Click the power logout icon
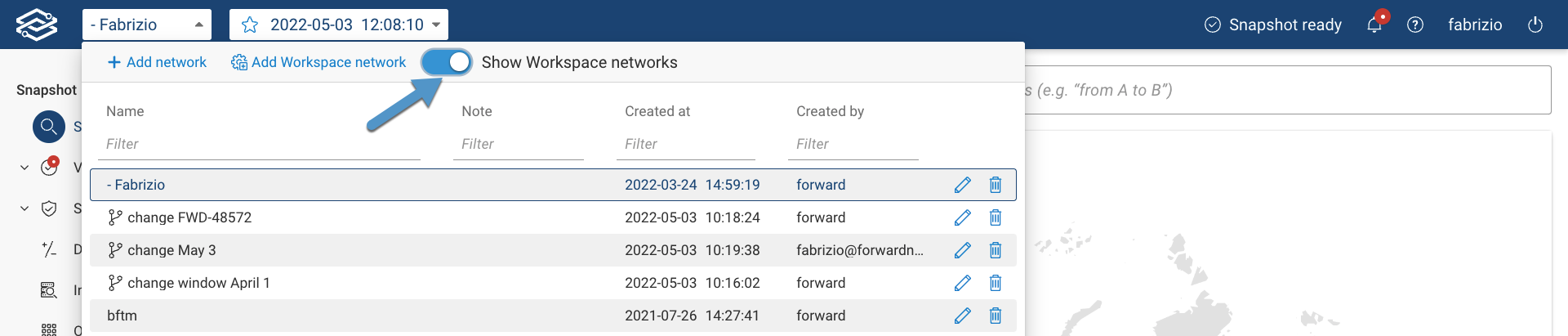 coord(1535,25)
